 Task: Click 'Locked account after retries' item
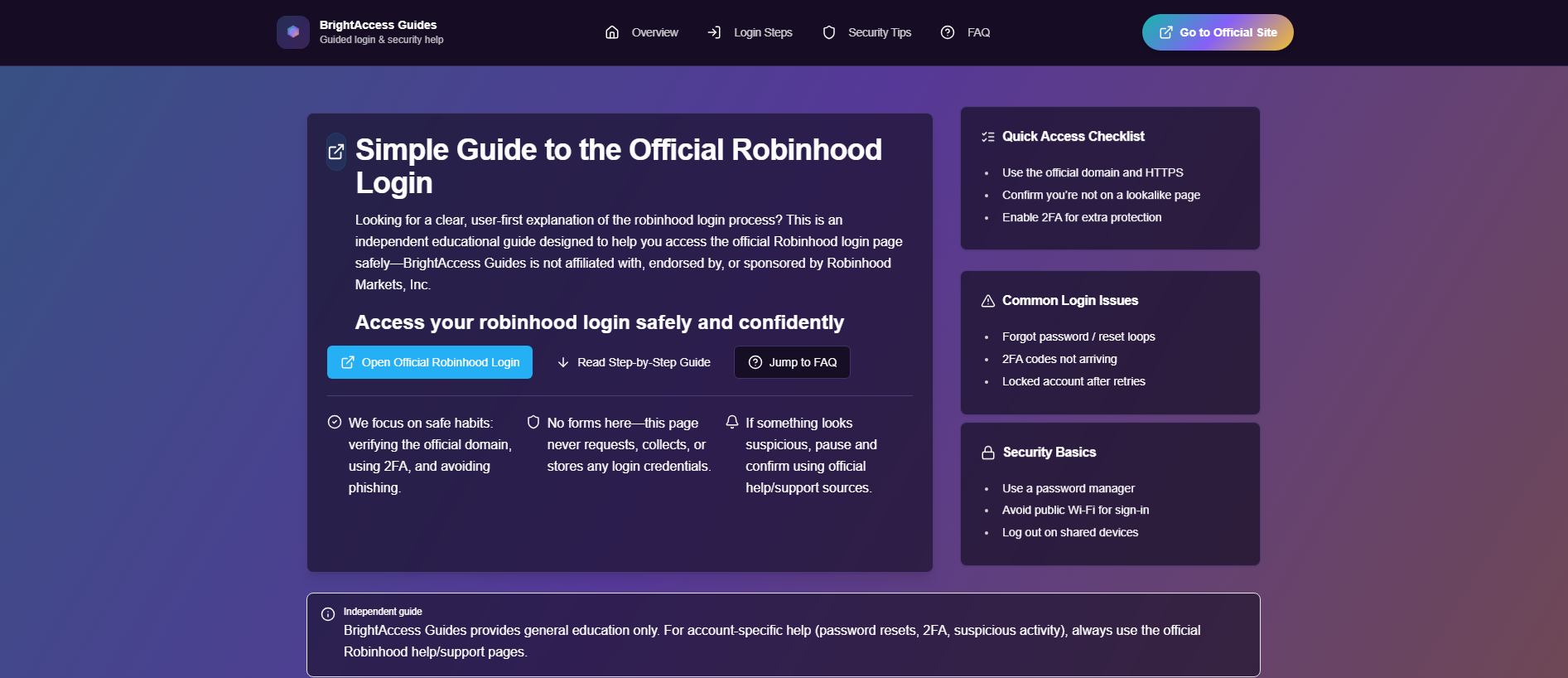tap(1073, 381)
